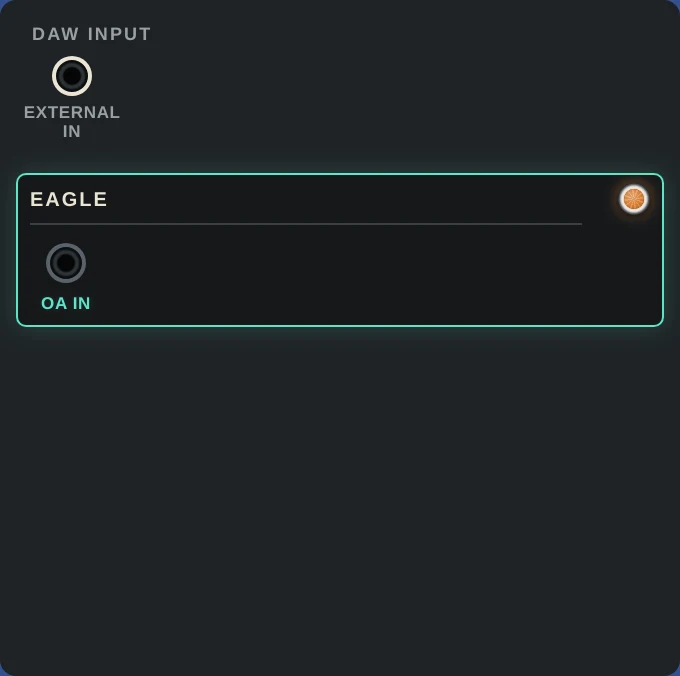Screen dimensions: 680x676
Task: Select the Eagle module panel body
Action: [x=340, y=250]
